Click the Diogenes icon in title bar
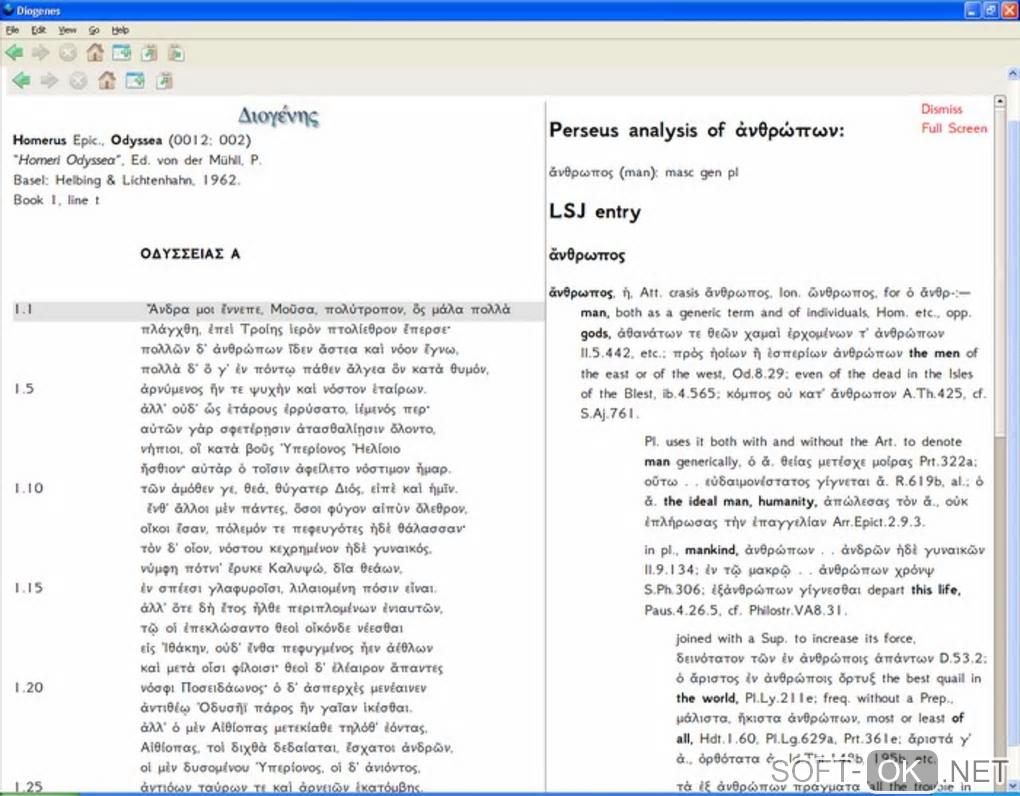Screen dimensions: 1020x796 [8, 10]
